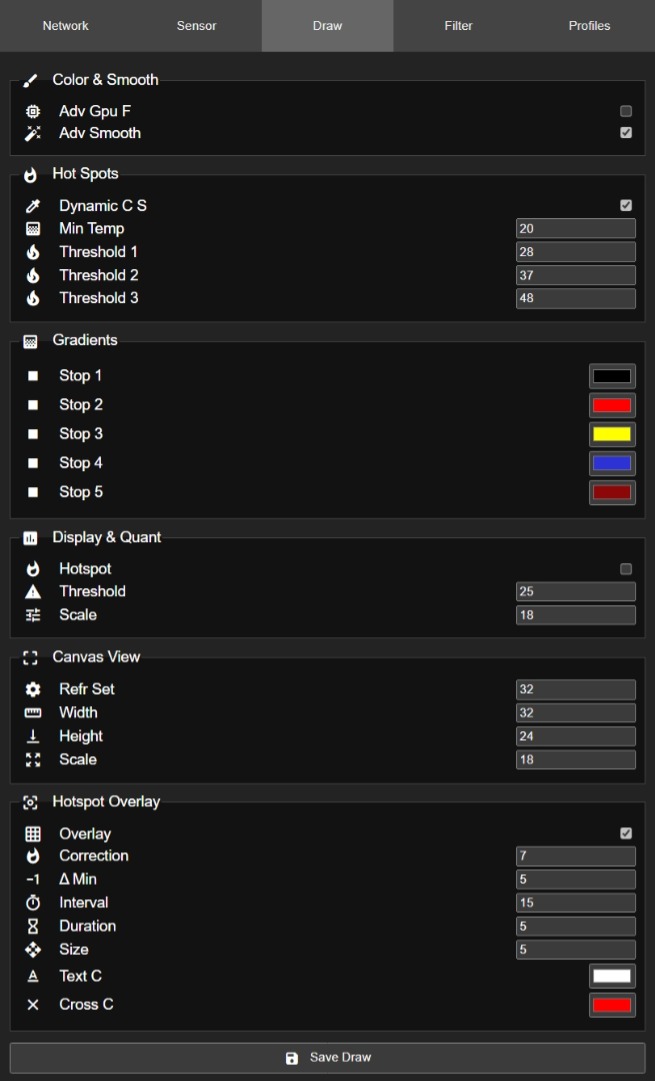This screenshot has height=1081, width=655.
Task: Enable the Hotspot checkbox in Display & Quant
Action: (626, 569)
